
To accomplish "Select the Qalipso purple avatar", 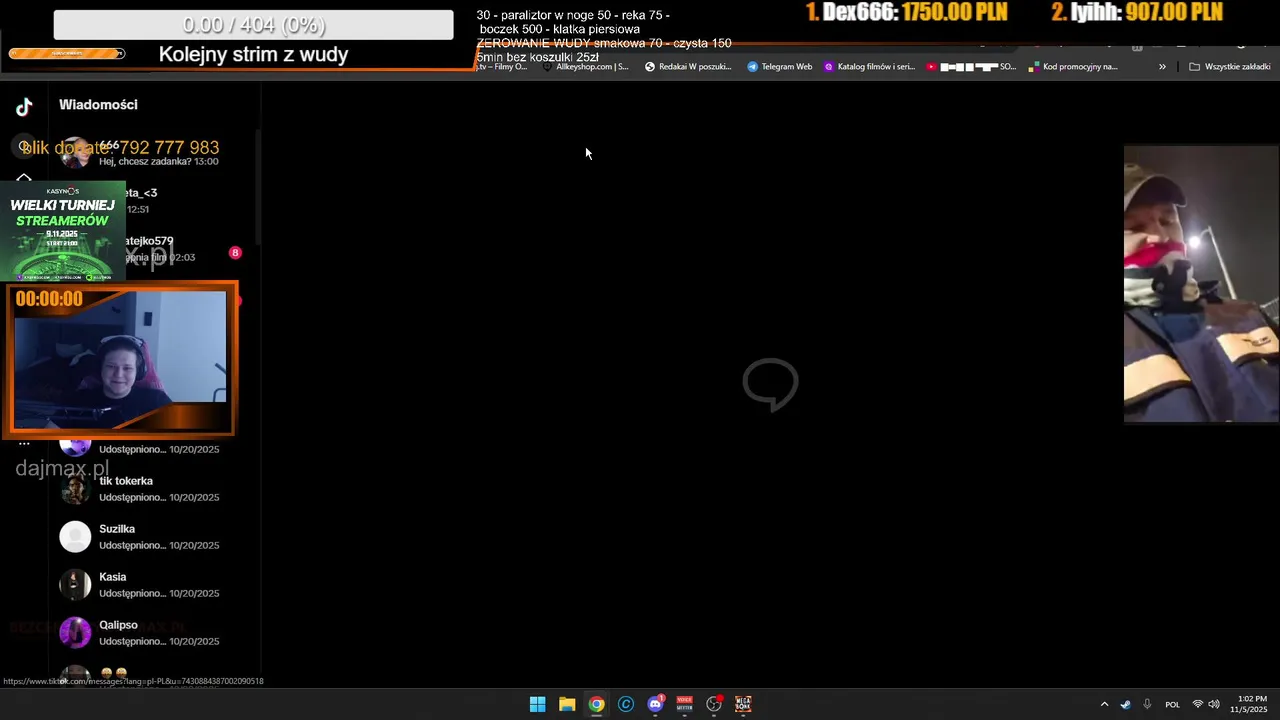I will pos(75,633).
